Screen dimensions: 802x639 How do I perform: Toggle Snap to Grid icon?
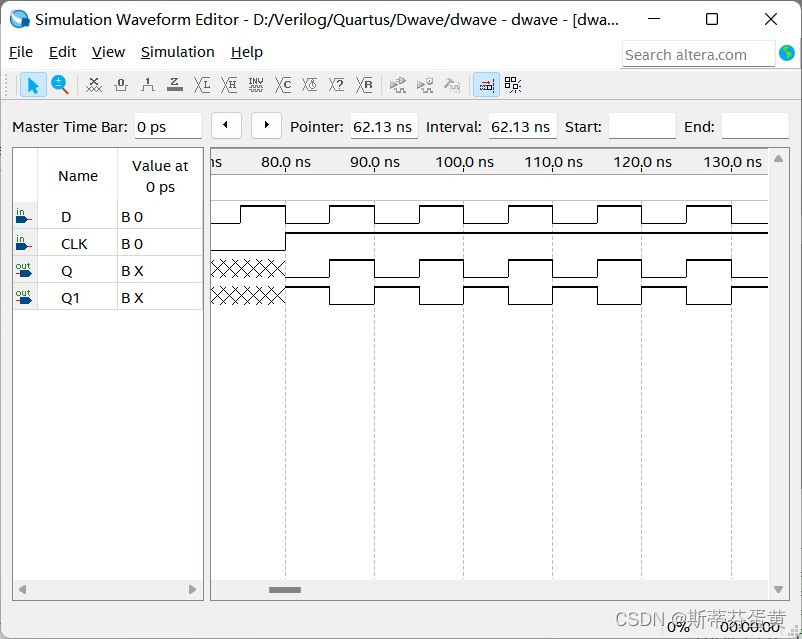[x=513, y=85]
